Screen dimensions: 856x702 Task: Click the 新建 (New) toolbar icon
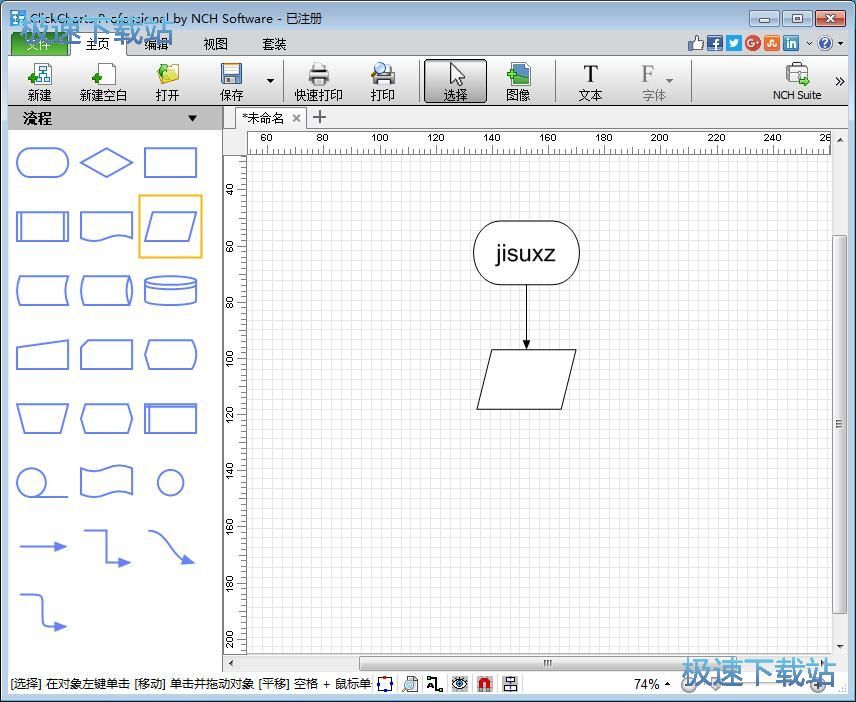39,81
